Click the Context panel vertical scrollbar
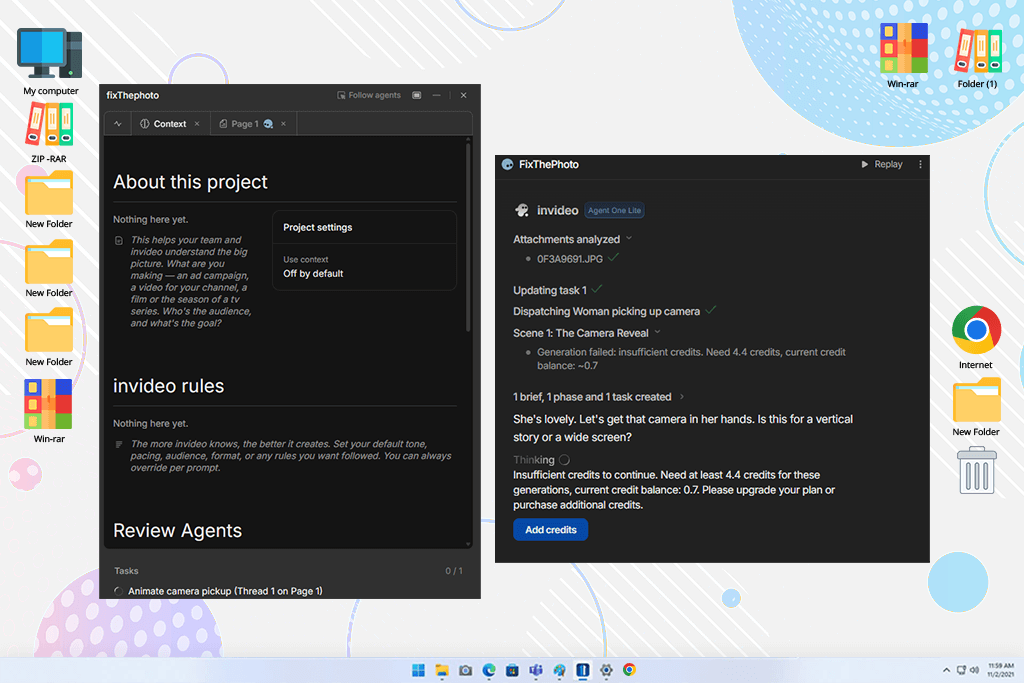 [x=468, y=235]
